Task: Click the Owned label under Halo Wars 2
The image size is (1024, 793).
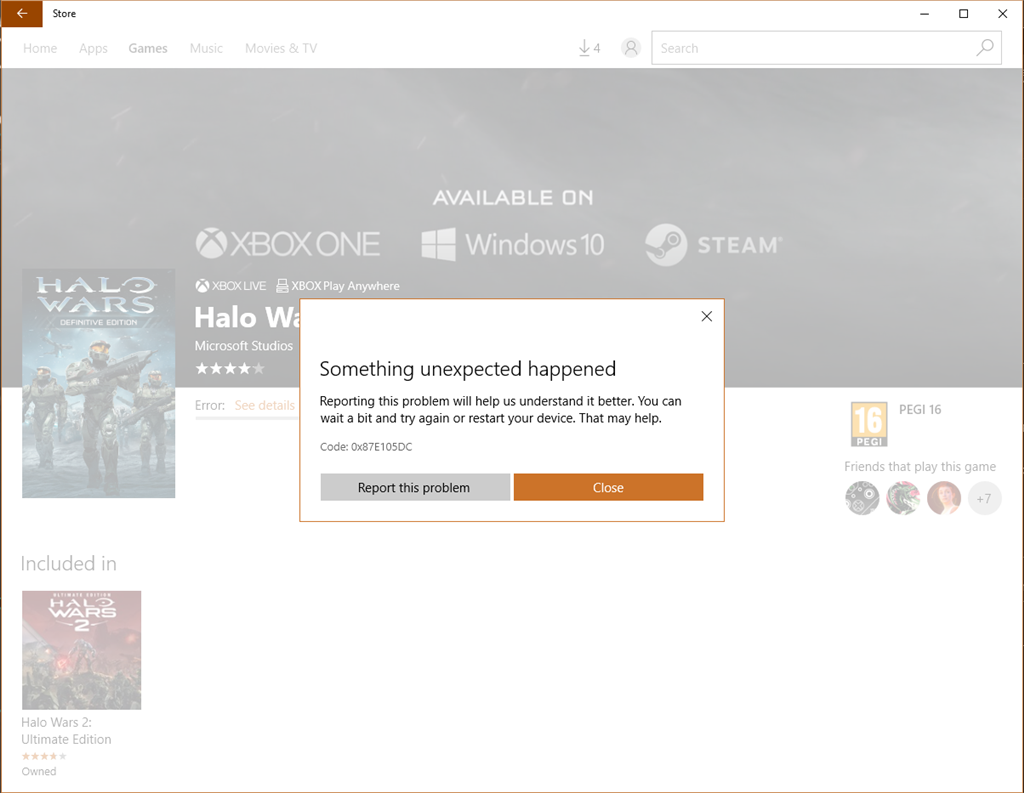Action: 39,771
